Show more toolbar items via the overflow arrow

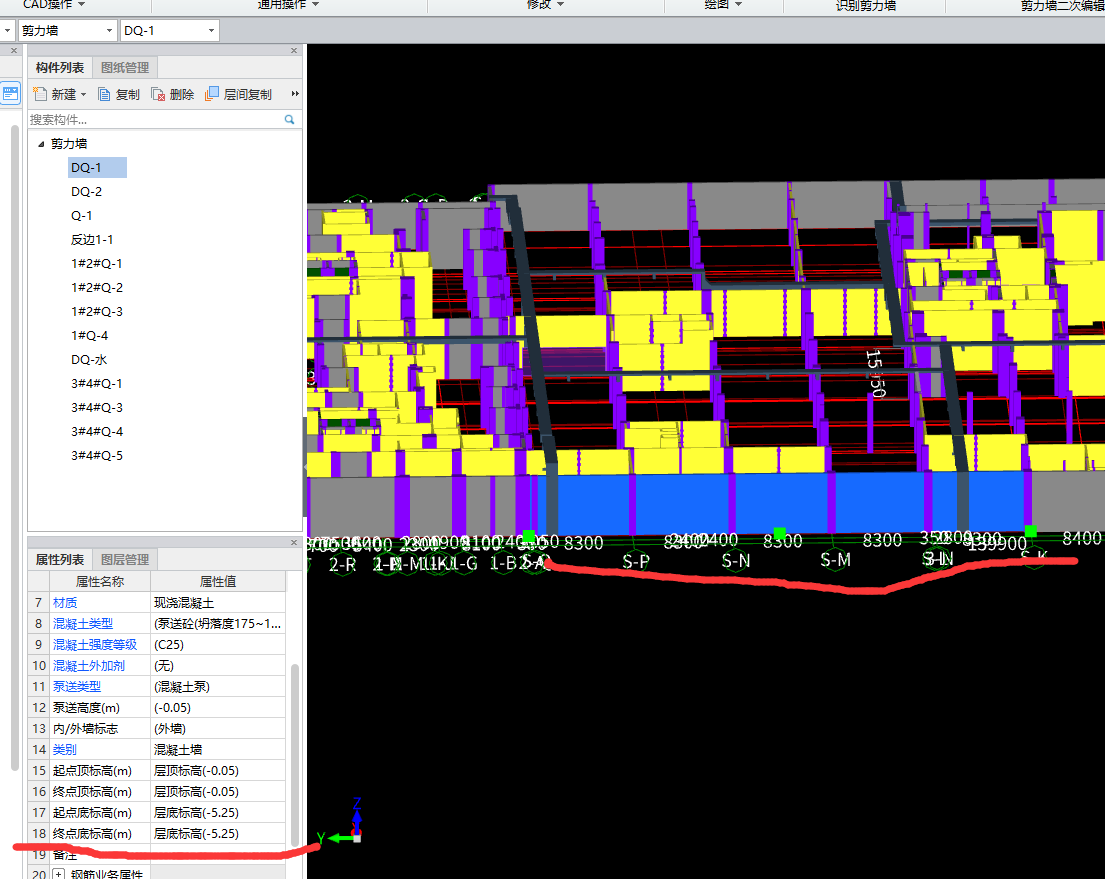click(295, 94)
